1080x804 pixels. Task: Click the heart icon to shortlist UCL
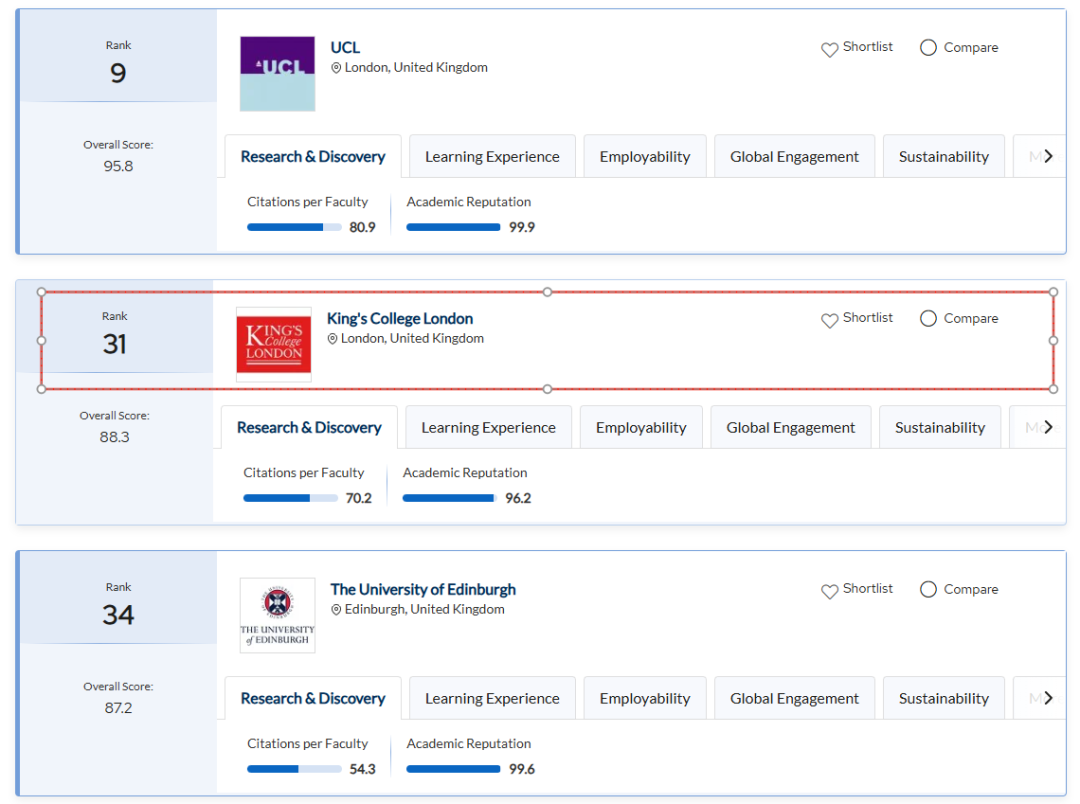click(829, 49)
